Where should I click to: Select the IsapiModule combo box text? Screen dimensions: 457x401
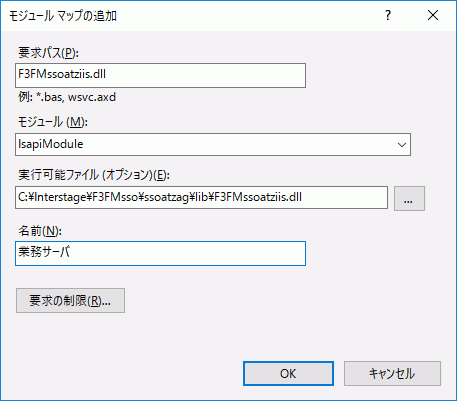(51, 144)
